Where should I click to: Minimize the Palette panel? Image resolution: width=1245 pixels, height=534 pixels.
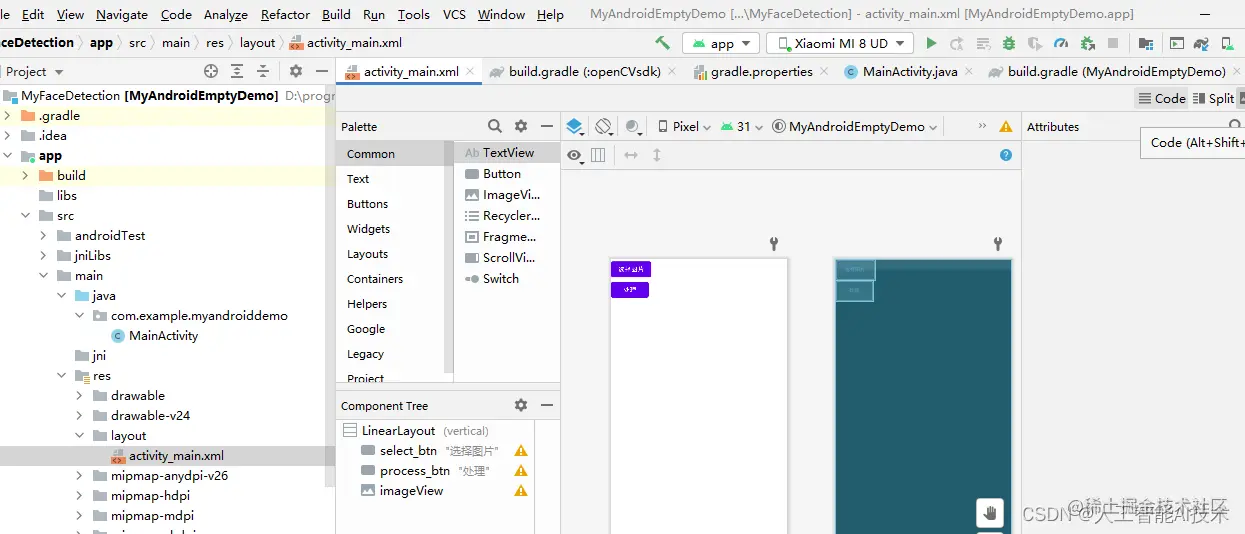[x=547, y=126]
